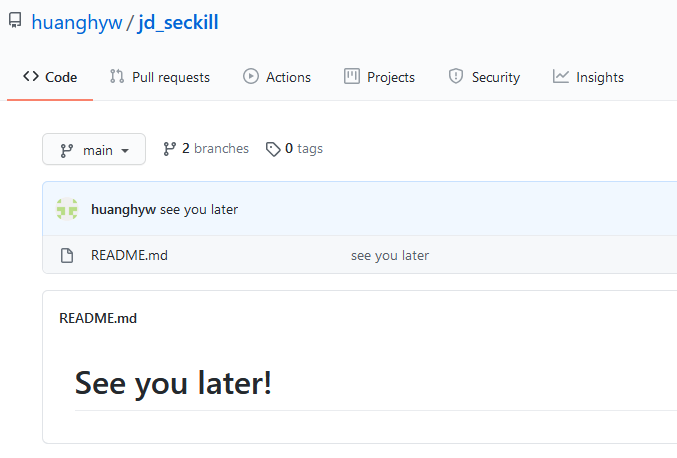Click the Insights graph icon
The height and width of the screenshot is (458, 677).
561,77
